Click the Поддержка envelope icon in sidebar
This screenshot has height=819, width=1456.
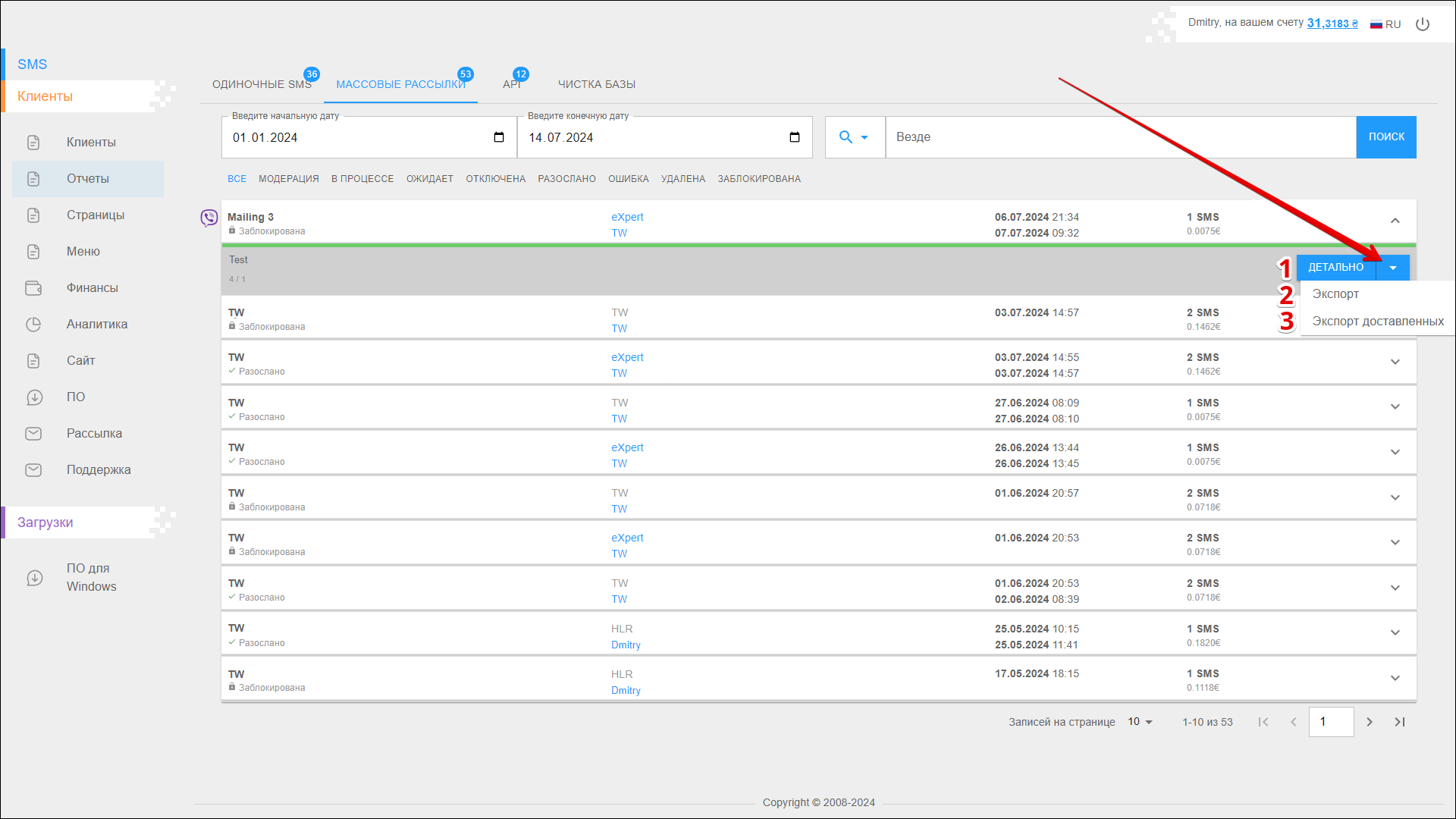(33, 470)
